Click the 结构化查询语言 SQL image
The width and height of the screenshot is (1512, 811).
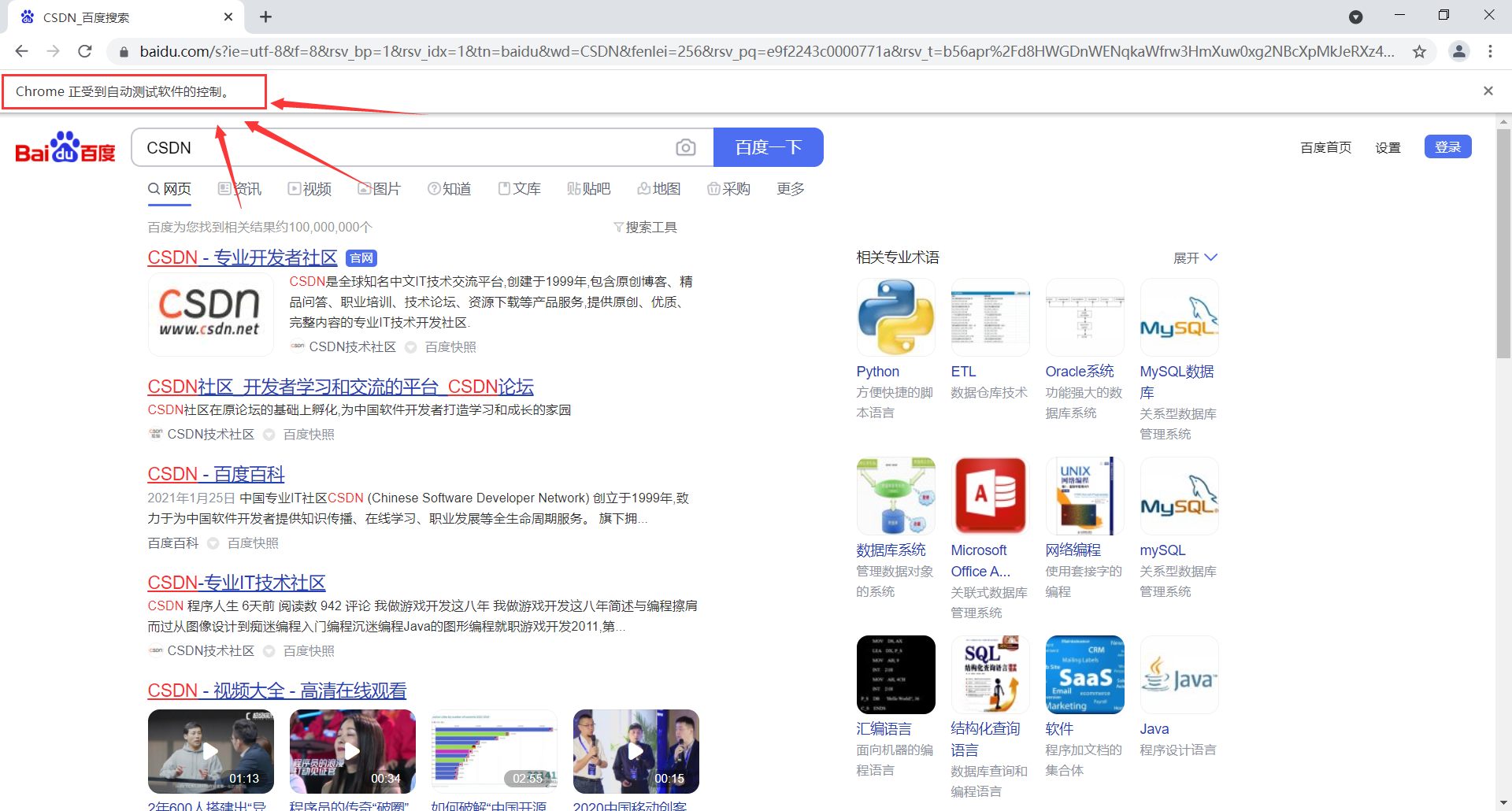990,675
